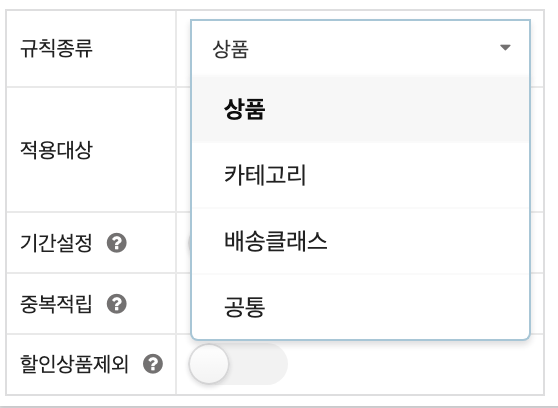Viewport: 558px width, 408px height.
Task: Open help icon next to 기간설정
Action: 117,243
